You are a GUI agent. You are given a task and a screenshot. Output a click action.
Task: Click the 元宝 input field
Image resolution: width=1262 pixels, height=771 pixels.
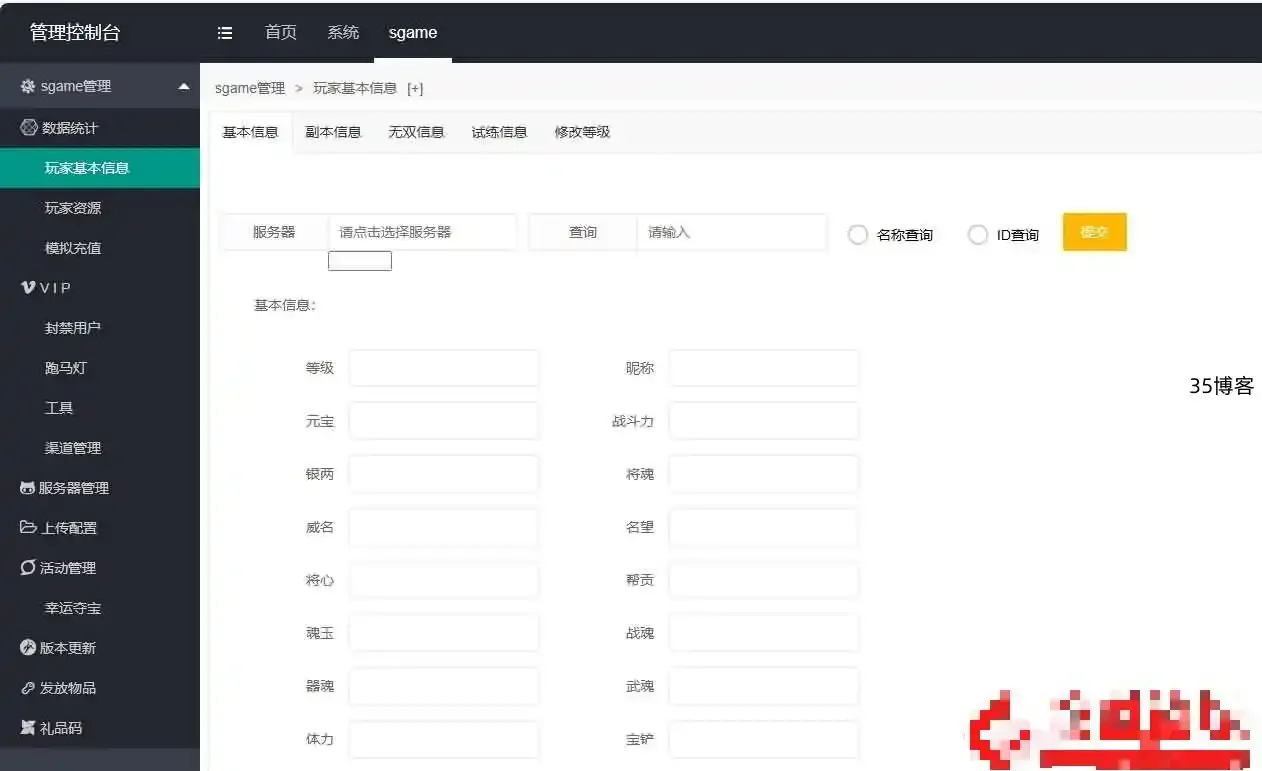pos(444,421)
